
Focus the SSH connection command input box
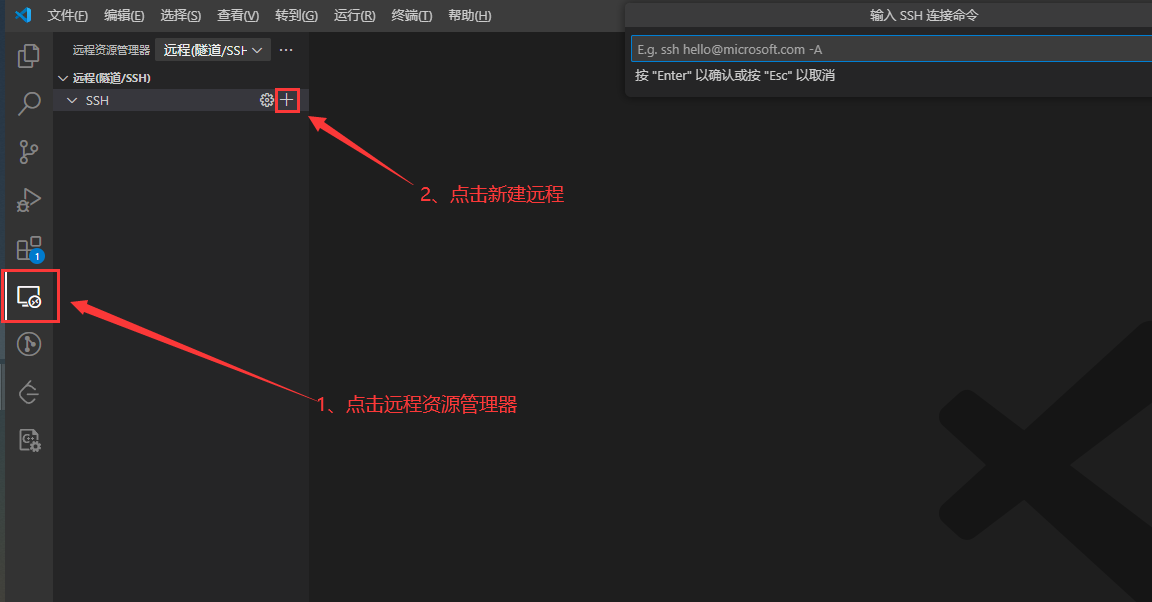(x=891, y=49)
